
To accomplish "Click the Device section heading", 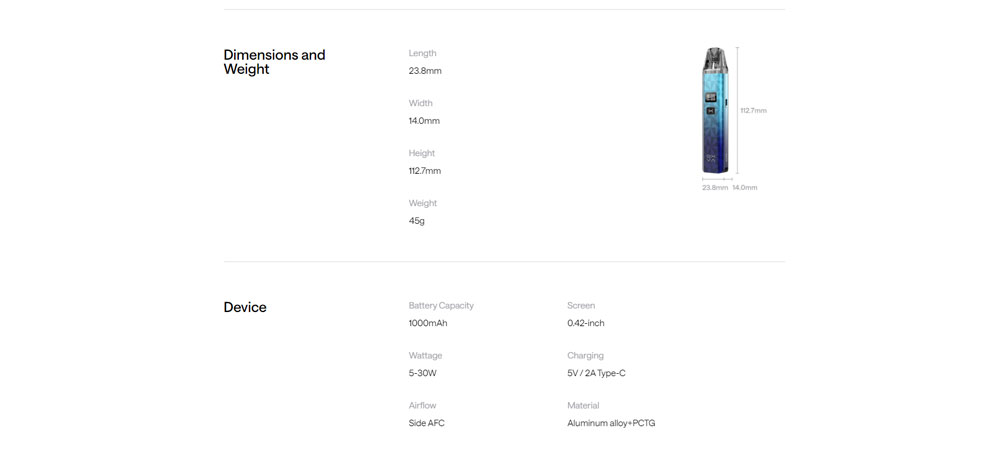I will point(245,307).
